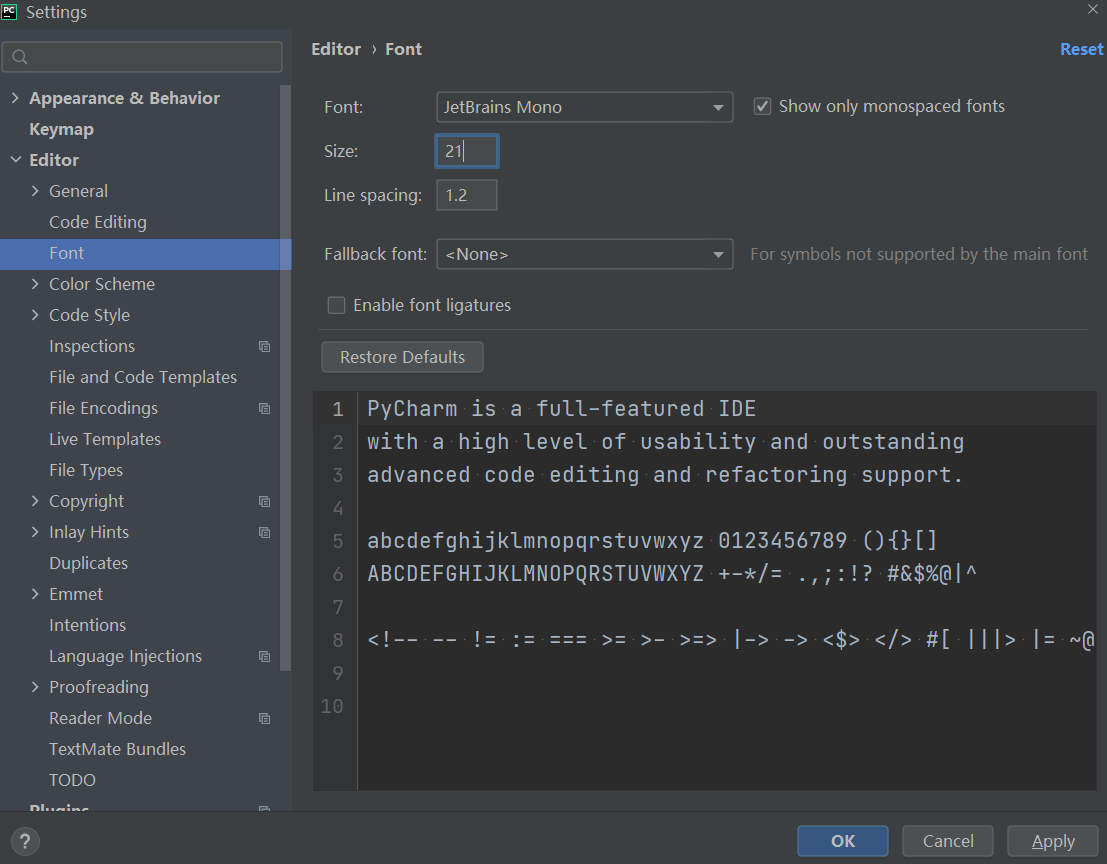
Task: Open TODO settings page
Action: (x=72, y=781)
